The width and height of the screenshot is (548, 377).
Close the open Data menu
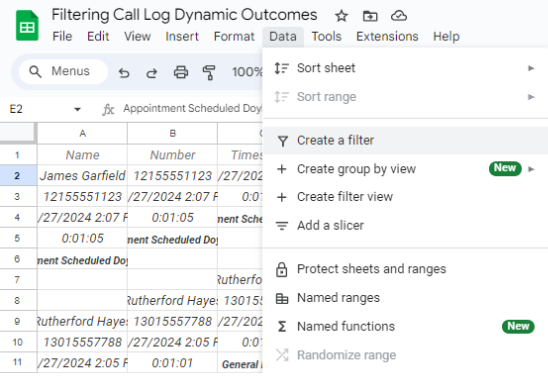point(283,36)
